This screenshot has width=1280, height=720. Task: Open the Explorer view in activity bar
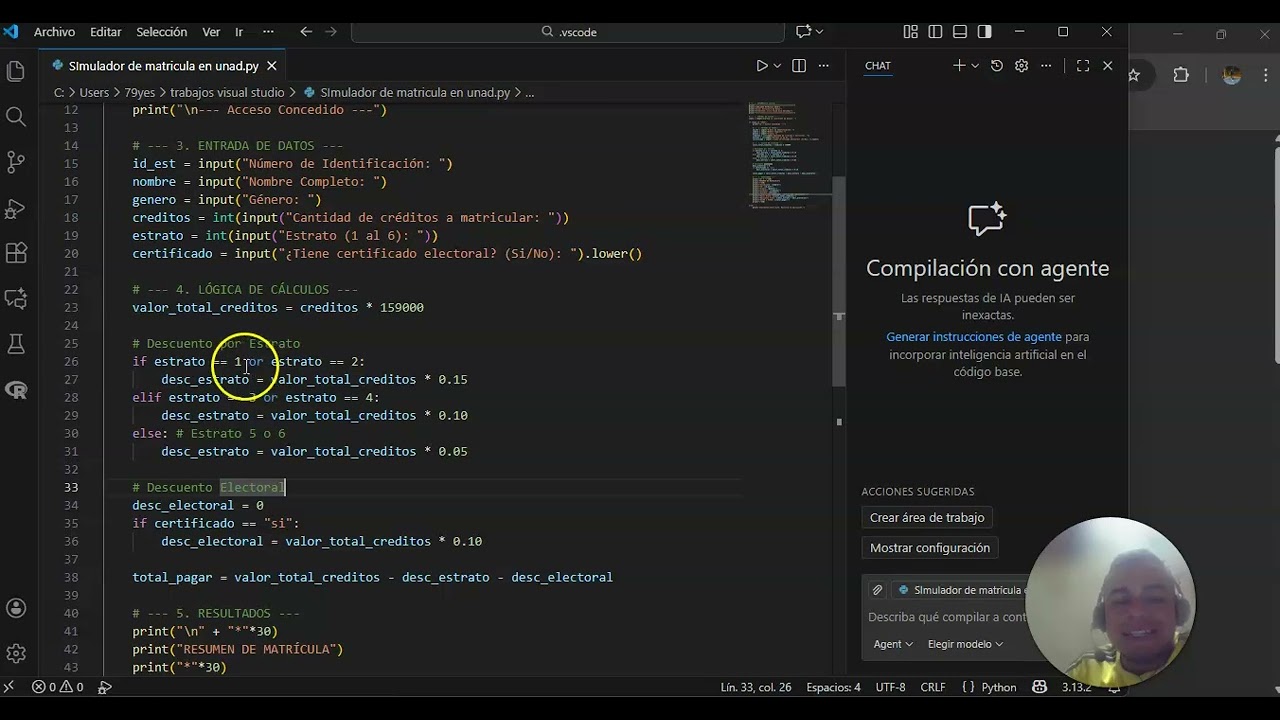point(16,71)
